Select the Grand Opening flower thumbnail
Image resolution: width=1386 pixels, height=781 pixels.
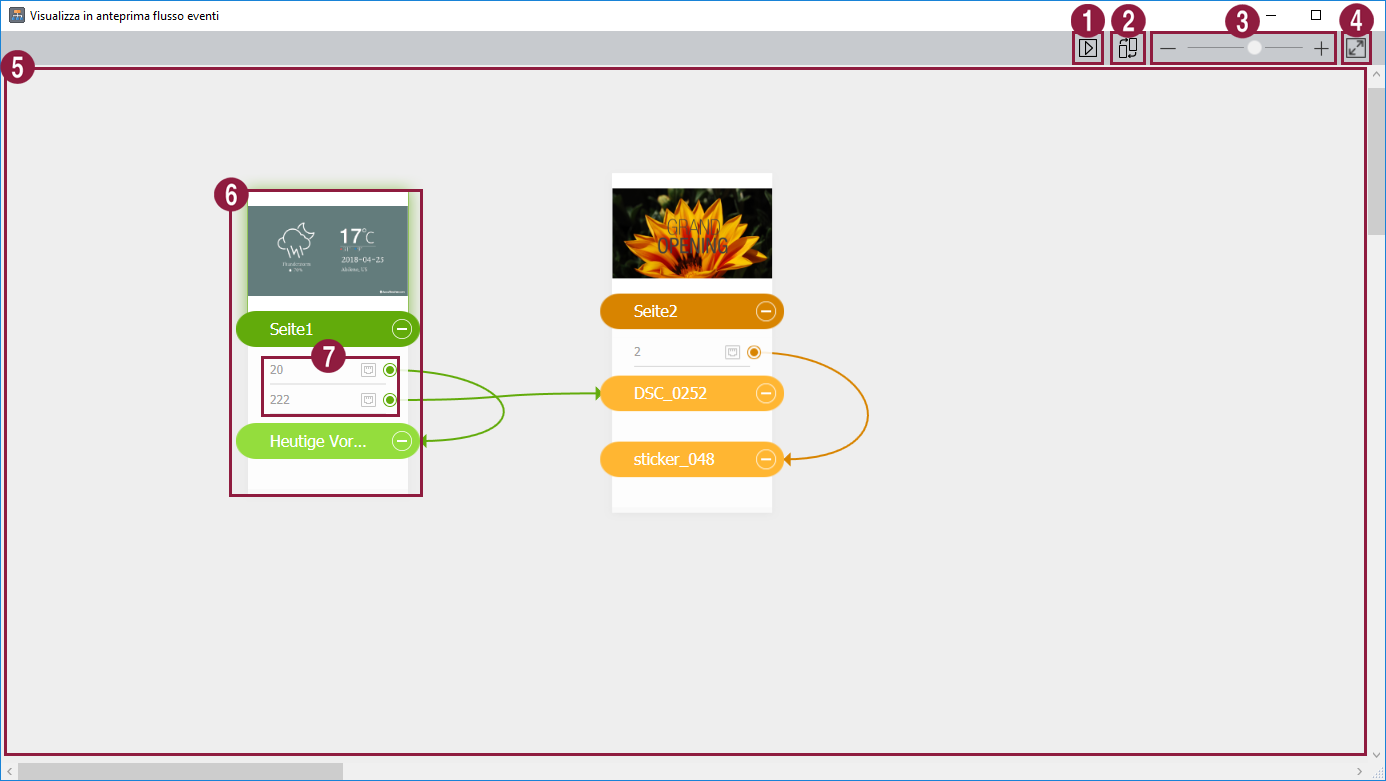tap(692, 233)
